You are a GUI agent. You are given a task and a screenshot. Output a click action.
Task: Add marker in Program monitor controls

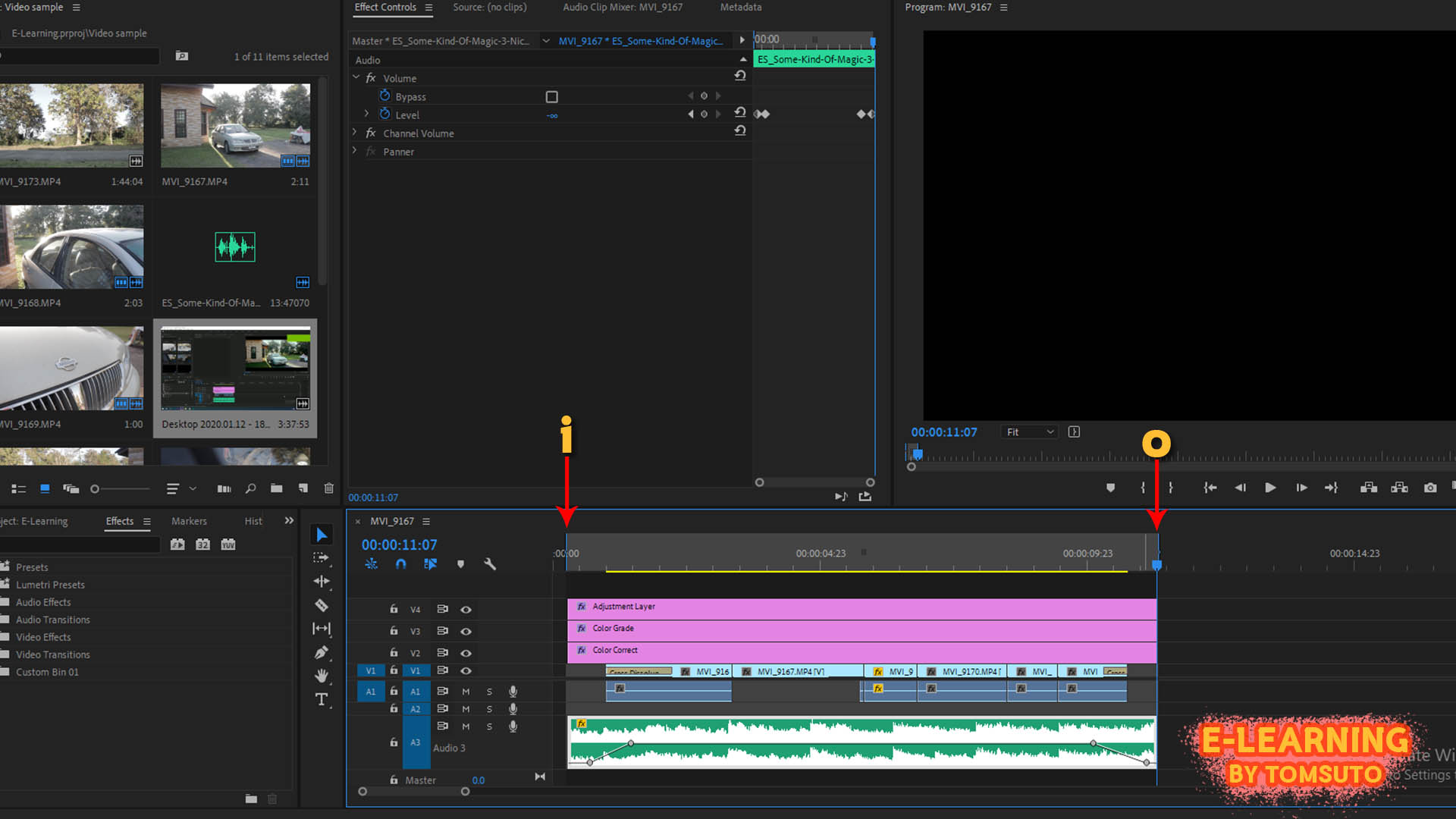(1110, 488)
